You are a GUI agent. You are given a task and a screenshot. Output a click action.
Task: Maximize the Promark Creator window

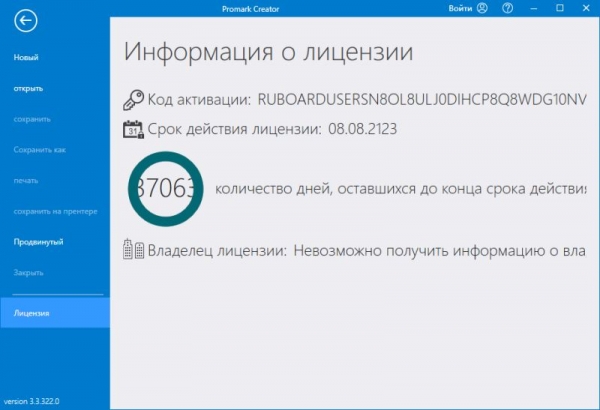click(x=560, y=8)
